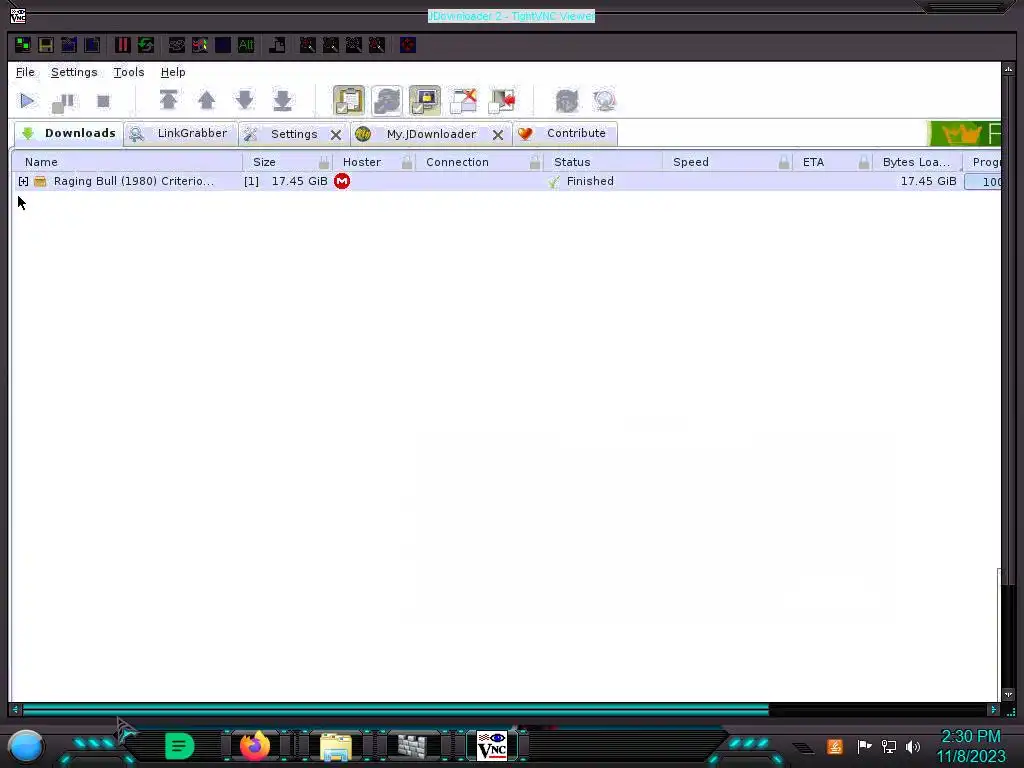Click third VNC magnifier zoom icon
The height and width of the screenshot is (768, 1024).
[x=353, y=44]
